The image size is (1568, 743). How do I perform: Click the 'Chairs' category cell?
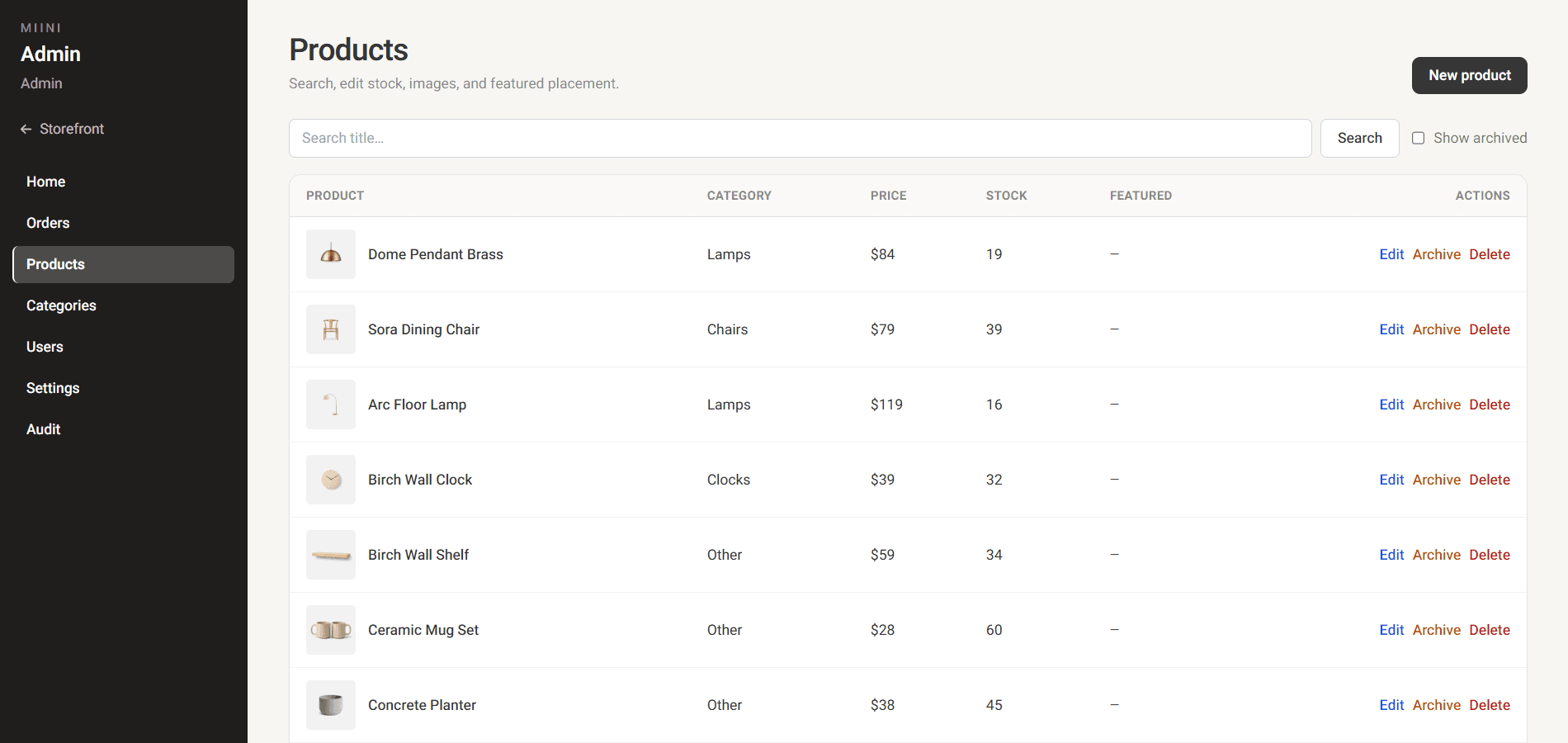pyautogui.click(x=727, y=329)
